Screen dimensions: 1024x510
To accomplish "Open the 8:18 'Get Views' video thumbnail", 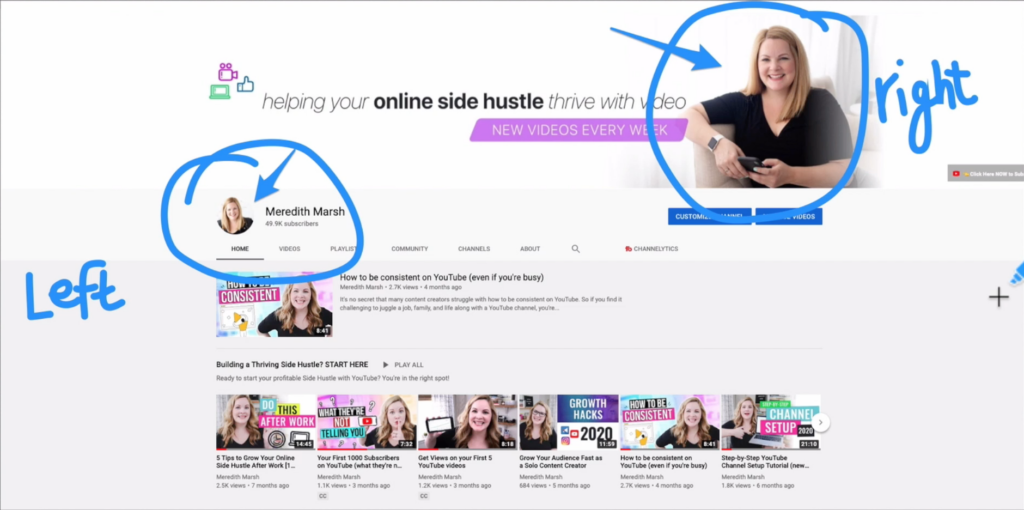I will [x=468, y=422].
